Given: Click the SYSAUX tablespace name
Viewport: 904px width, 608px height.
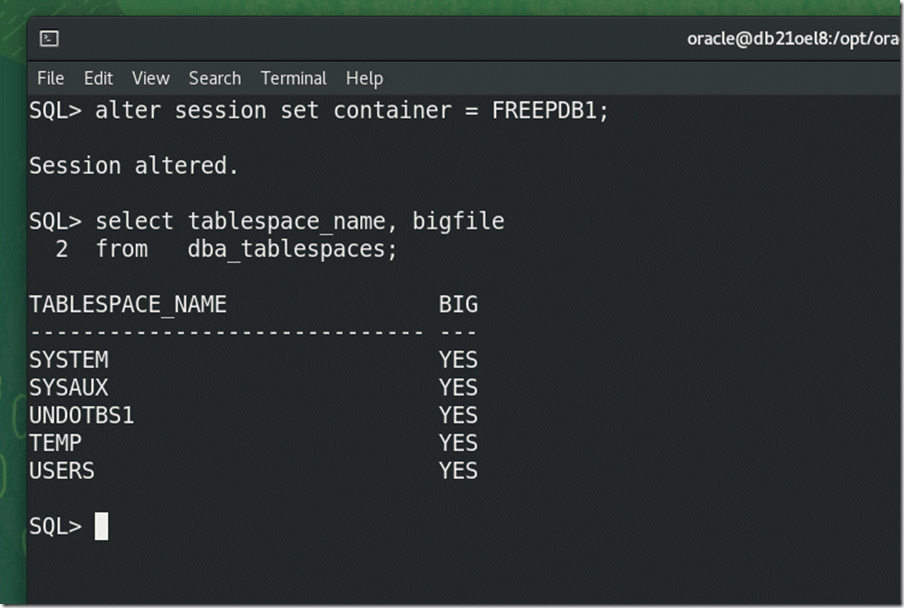Looking at the screenshot, I should coord(69,387).
